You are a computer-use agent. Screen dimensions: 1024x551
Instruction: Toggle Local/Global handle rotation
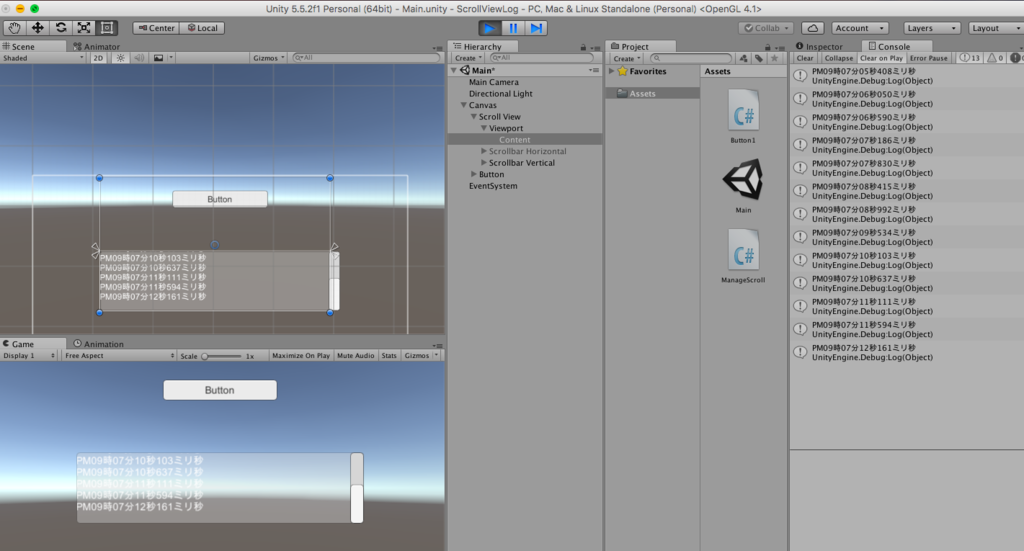[202, 28]
